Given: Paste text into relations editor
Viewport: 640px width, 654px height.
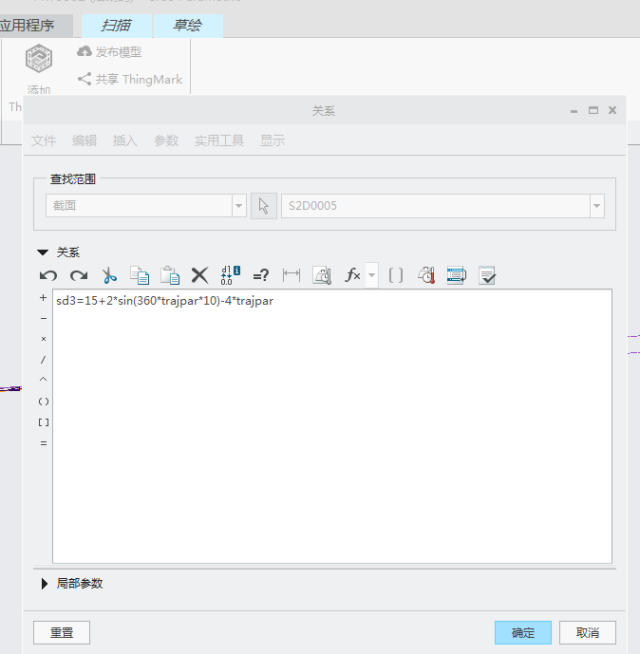Looking at the screenshot, I should (170, 276).
